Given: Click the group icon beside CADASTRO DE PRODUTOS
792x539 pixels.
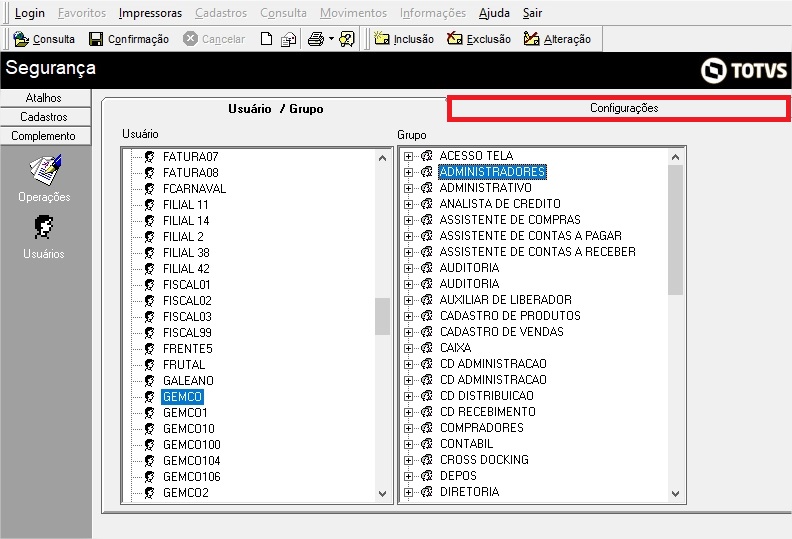Looking at the screenshot, I should 427,316.
